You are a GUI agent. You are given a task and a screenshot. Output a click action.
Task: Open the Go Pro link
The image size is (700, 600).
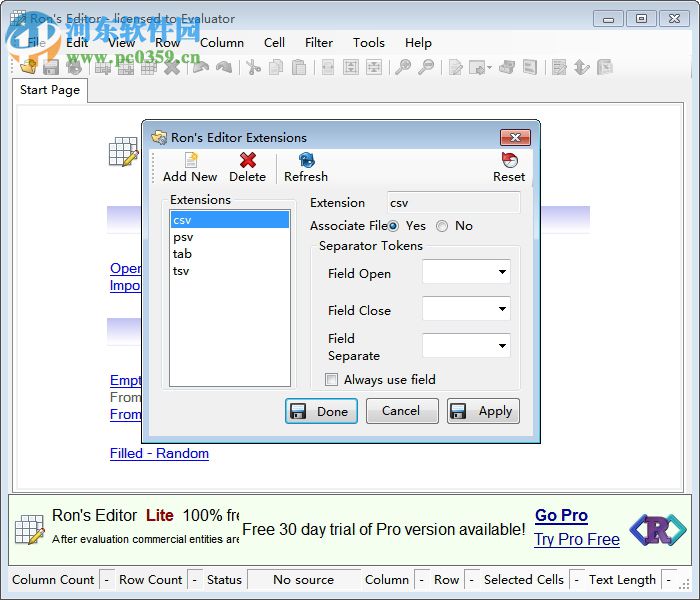(561, 515)
